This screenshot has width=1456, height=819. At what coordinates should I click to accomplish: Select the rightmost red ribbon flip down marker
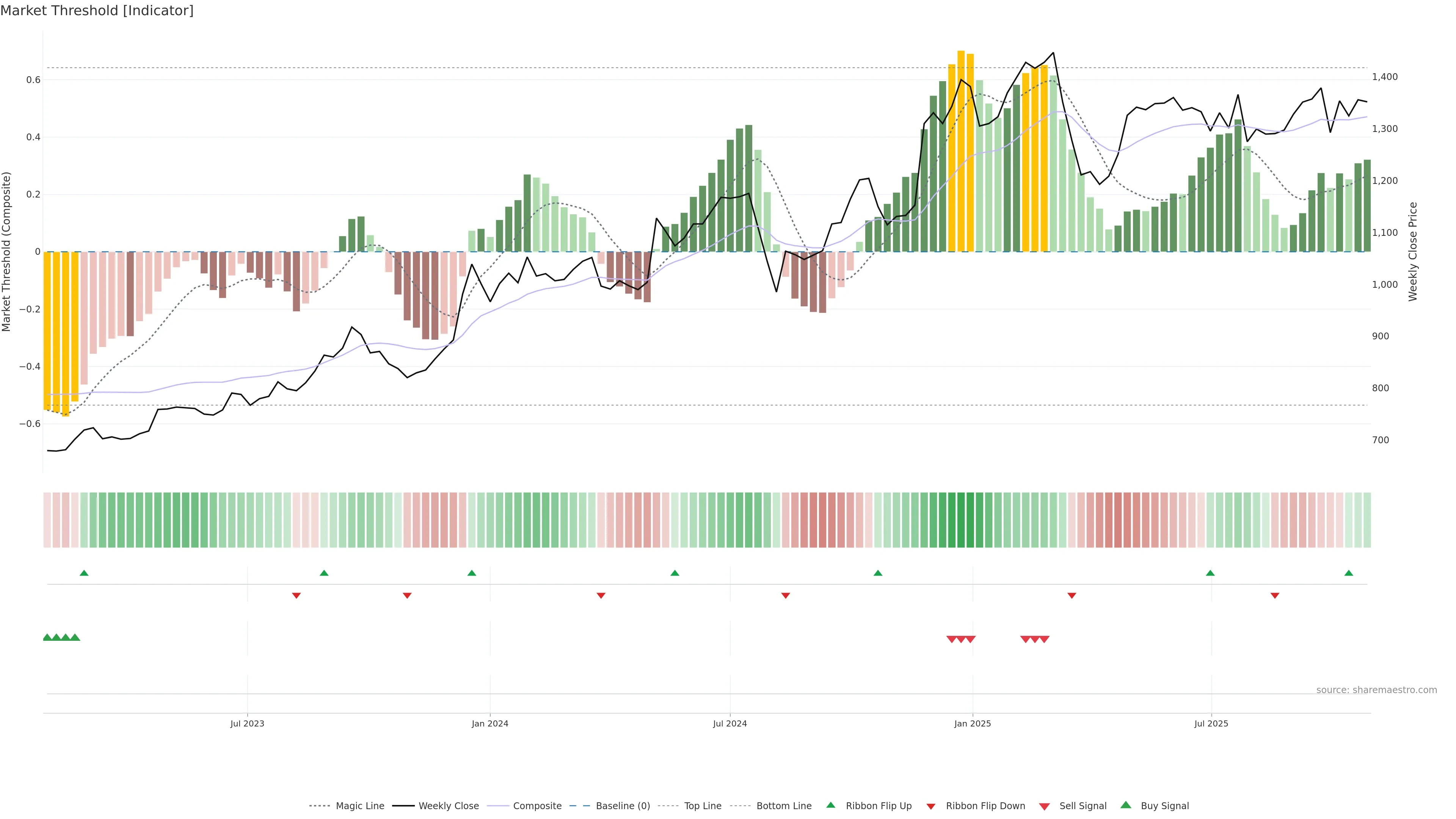(1274, 595)
